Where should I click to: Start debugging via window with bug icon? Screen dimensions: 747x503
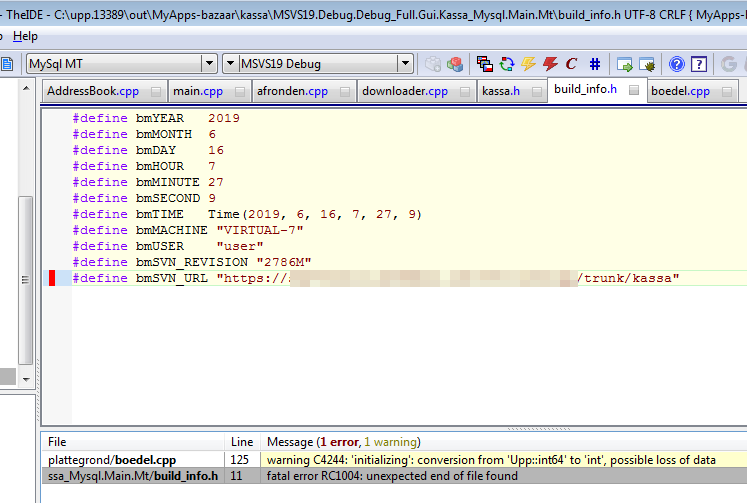click(x=647, y=64)
